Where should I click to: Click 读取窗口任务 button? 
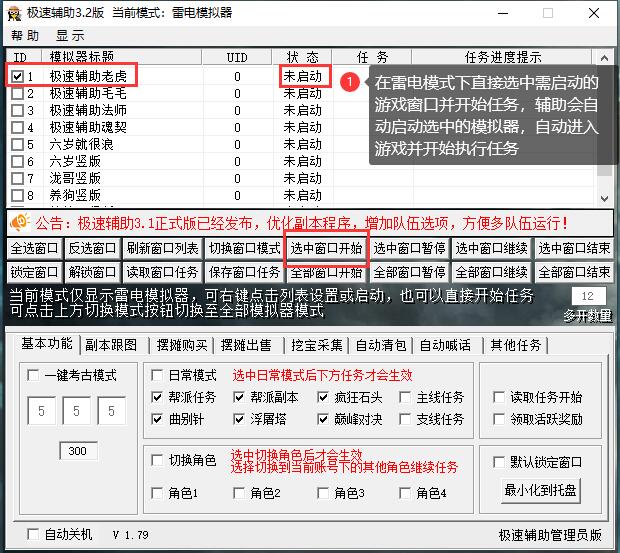click(162, 272)
